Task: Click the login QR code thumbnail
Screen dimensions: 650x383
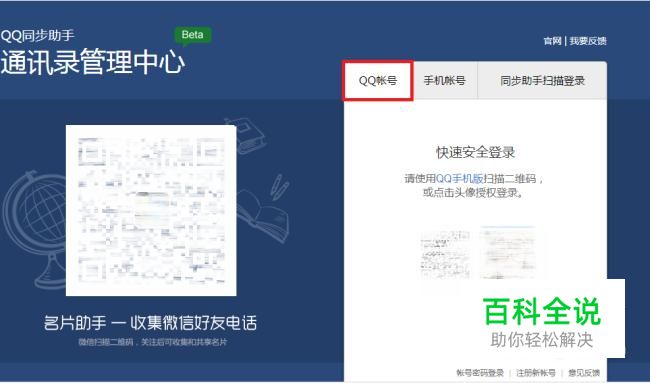Action: pos(446,254)
